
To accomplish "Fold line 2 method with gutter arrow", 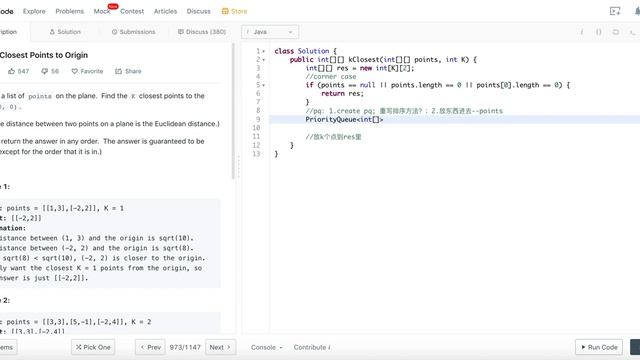I will click(264, 60).
